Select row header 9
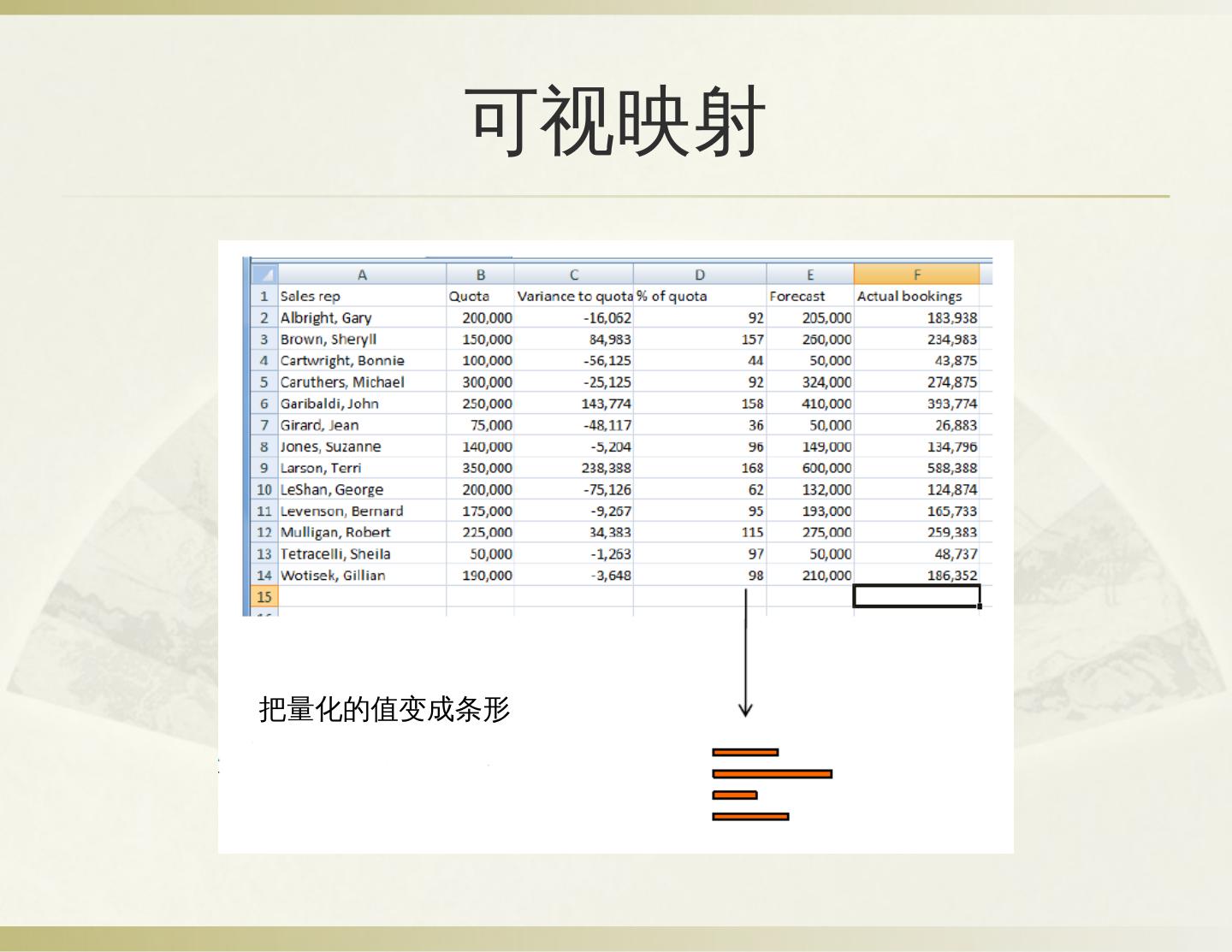 tap(264, 468)
